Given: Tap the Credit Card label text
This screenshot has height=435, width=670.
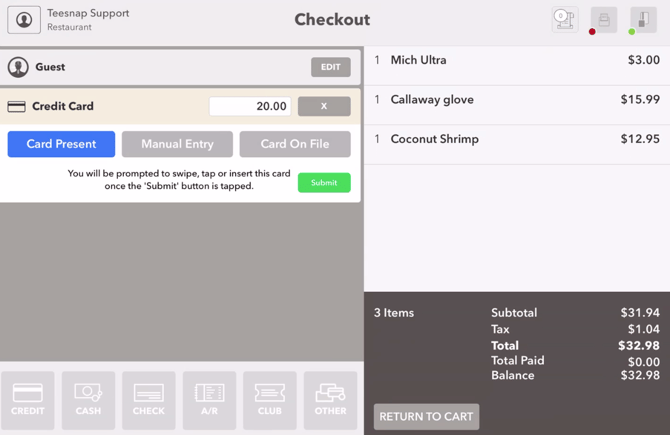Looking at the screenshot, I should (x=63, y=106).
